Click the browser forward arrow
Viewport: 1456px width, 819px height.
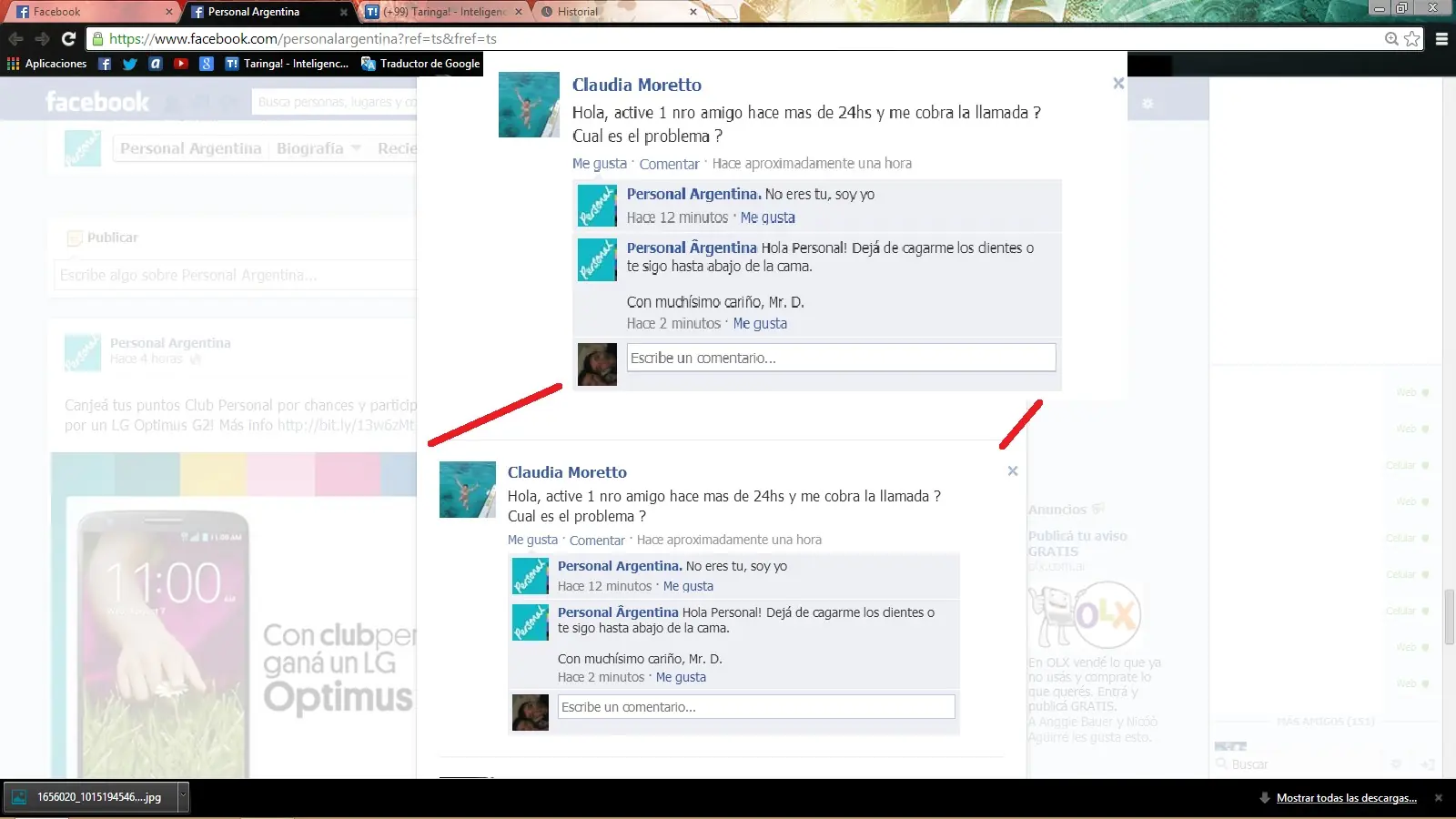coord(42,39)
